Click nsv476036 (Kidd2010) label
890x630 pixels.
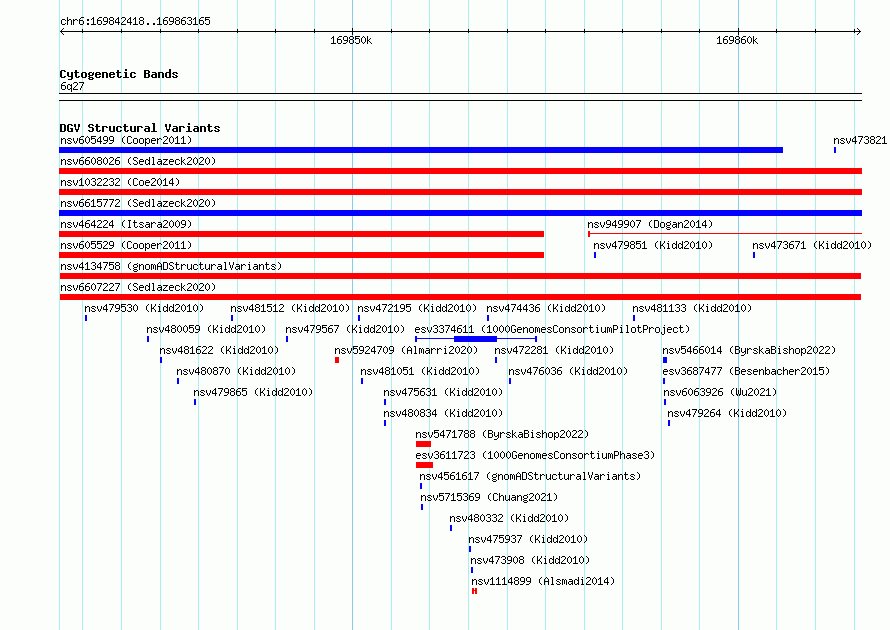click(568, 371)
